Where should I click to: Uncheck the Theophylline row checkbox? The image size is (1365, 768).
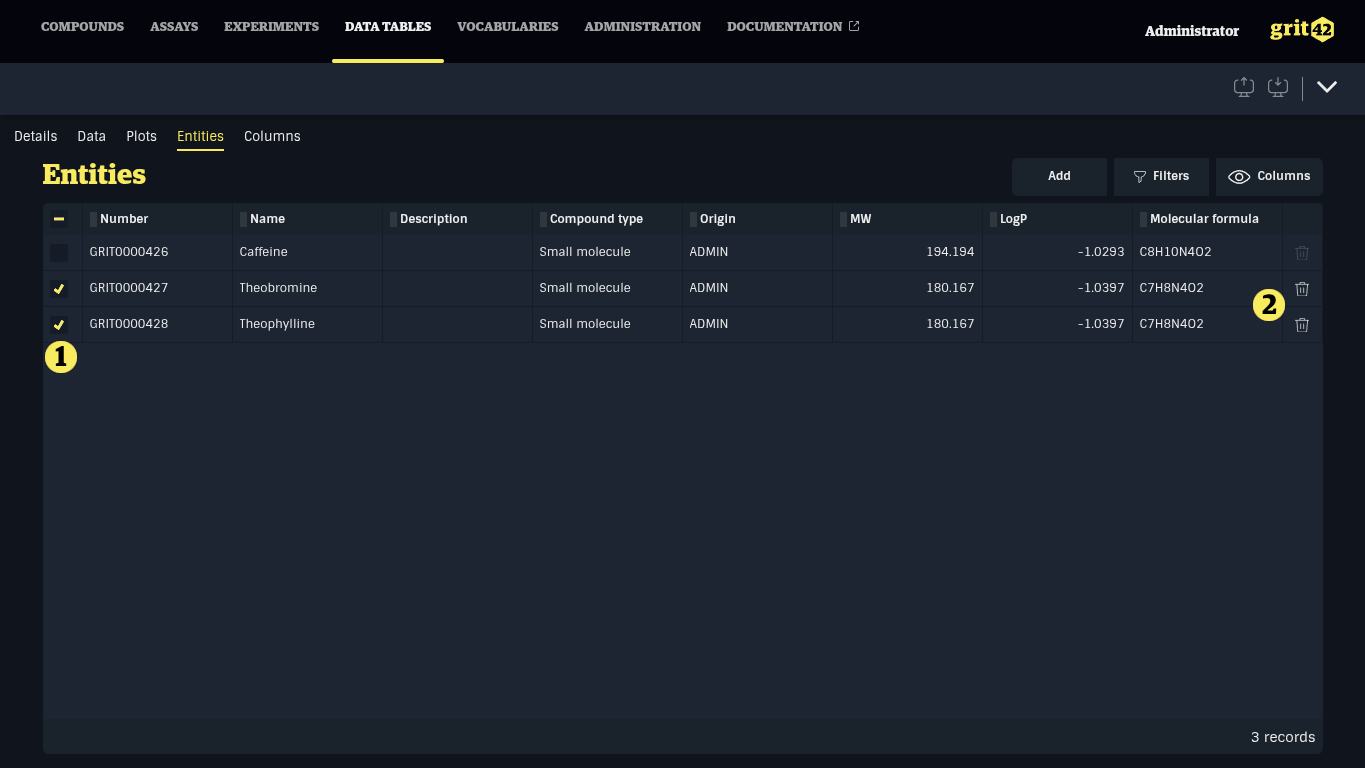[x=59, y=325]
